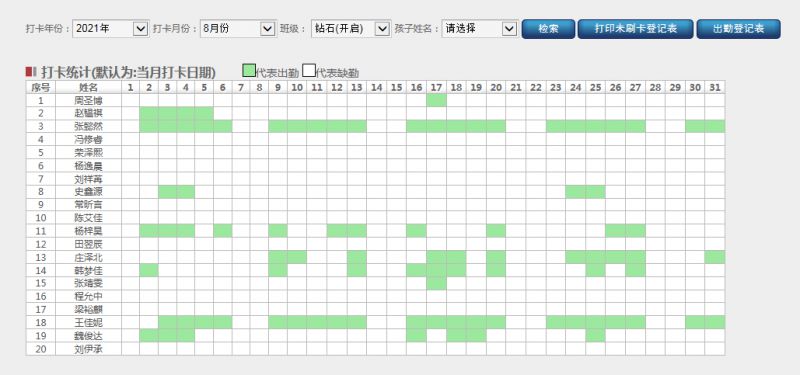Click row 11 green attendance cell on day 20
800x375 pixels.
tap(496, 231)
